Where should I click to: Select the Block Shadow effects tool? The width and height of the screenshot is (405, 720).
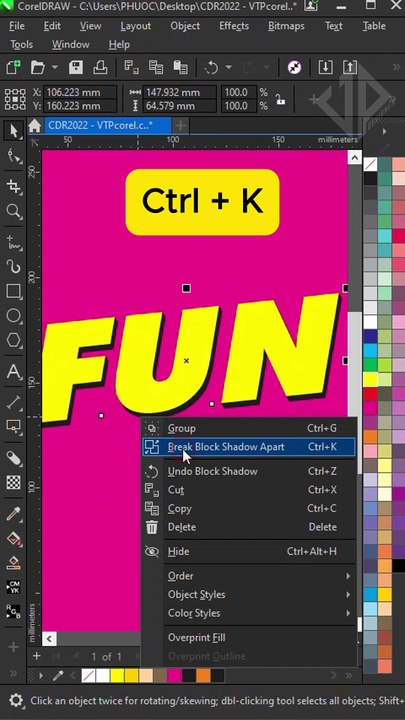tap(13, 427)
